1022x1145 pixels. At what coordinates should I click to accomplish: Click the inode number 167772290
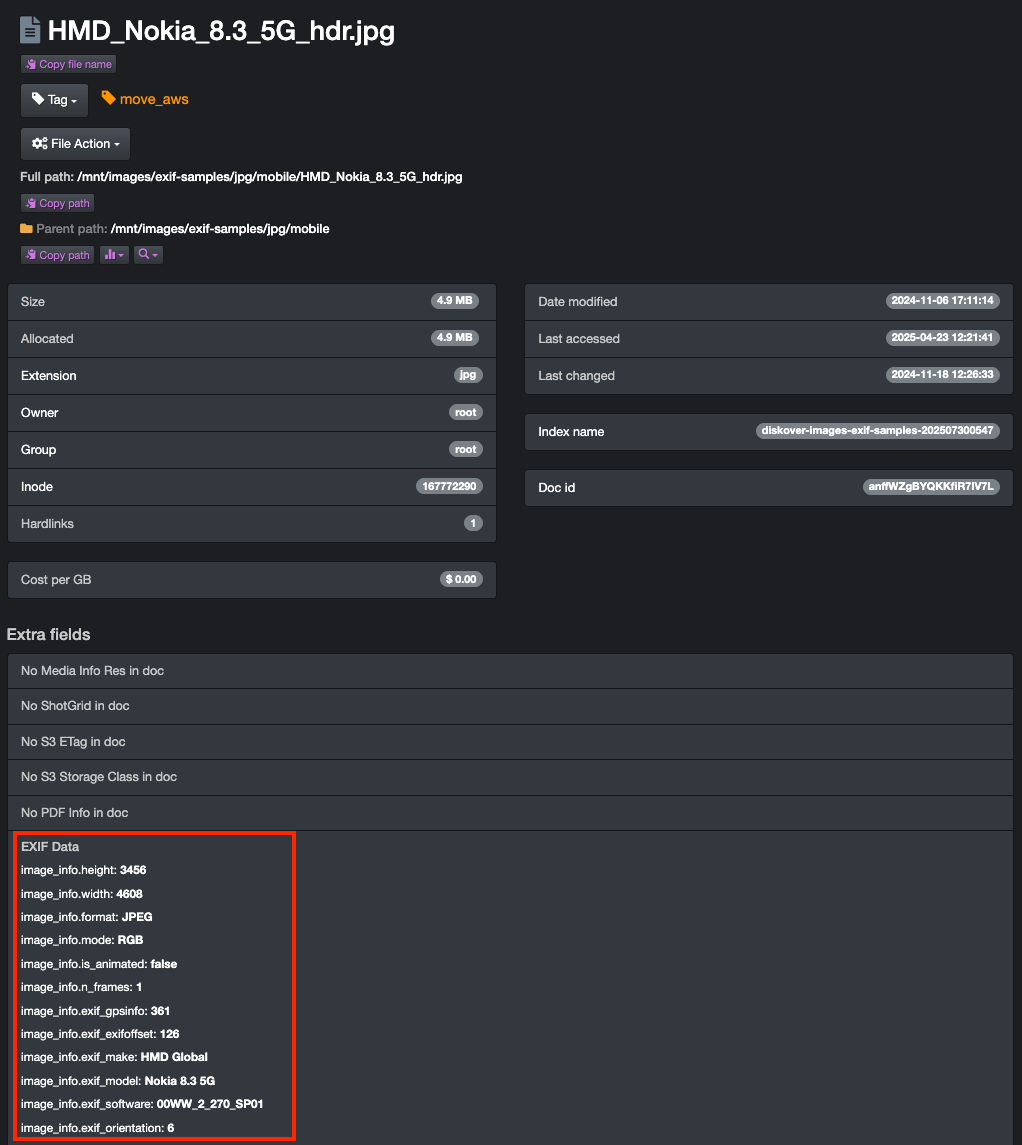[x=449, y=486]
